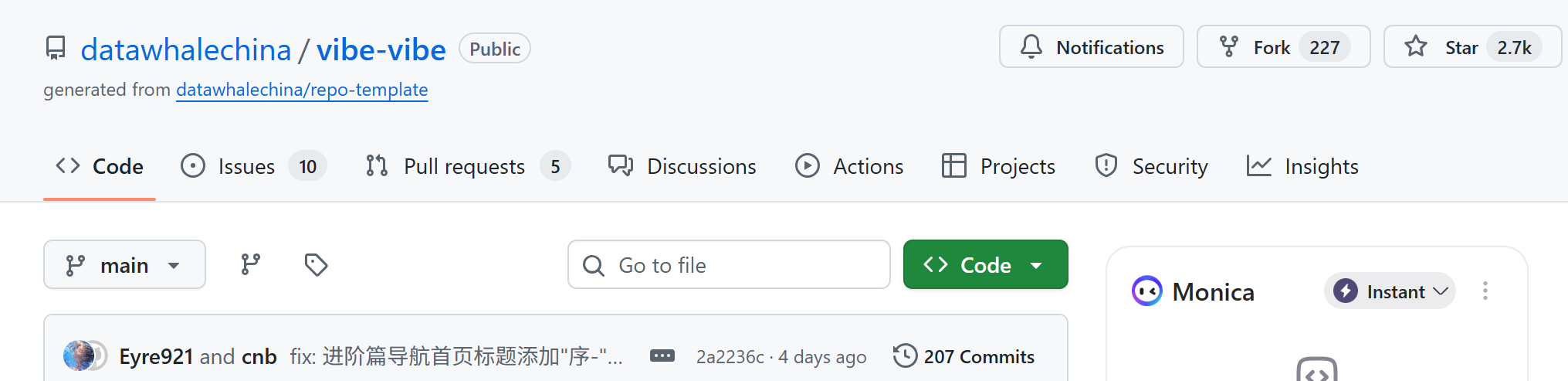The width and height of the screenshot is (1568, 381).
Task: Switch to the Pull requests tab
Action: [x=468, y=166]
